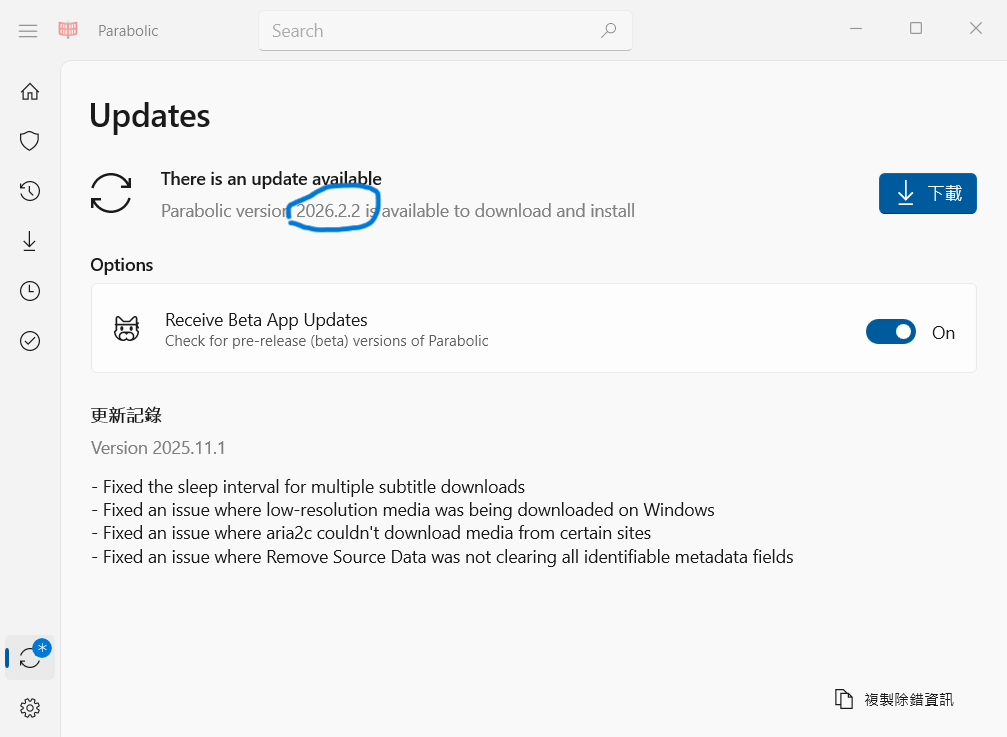Viewport: 1007px width, 737px height.
Task: Open the Completed checkmark page
Action: tap(30, 341)
